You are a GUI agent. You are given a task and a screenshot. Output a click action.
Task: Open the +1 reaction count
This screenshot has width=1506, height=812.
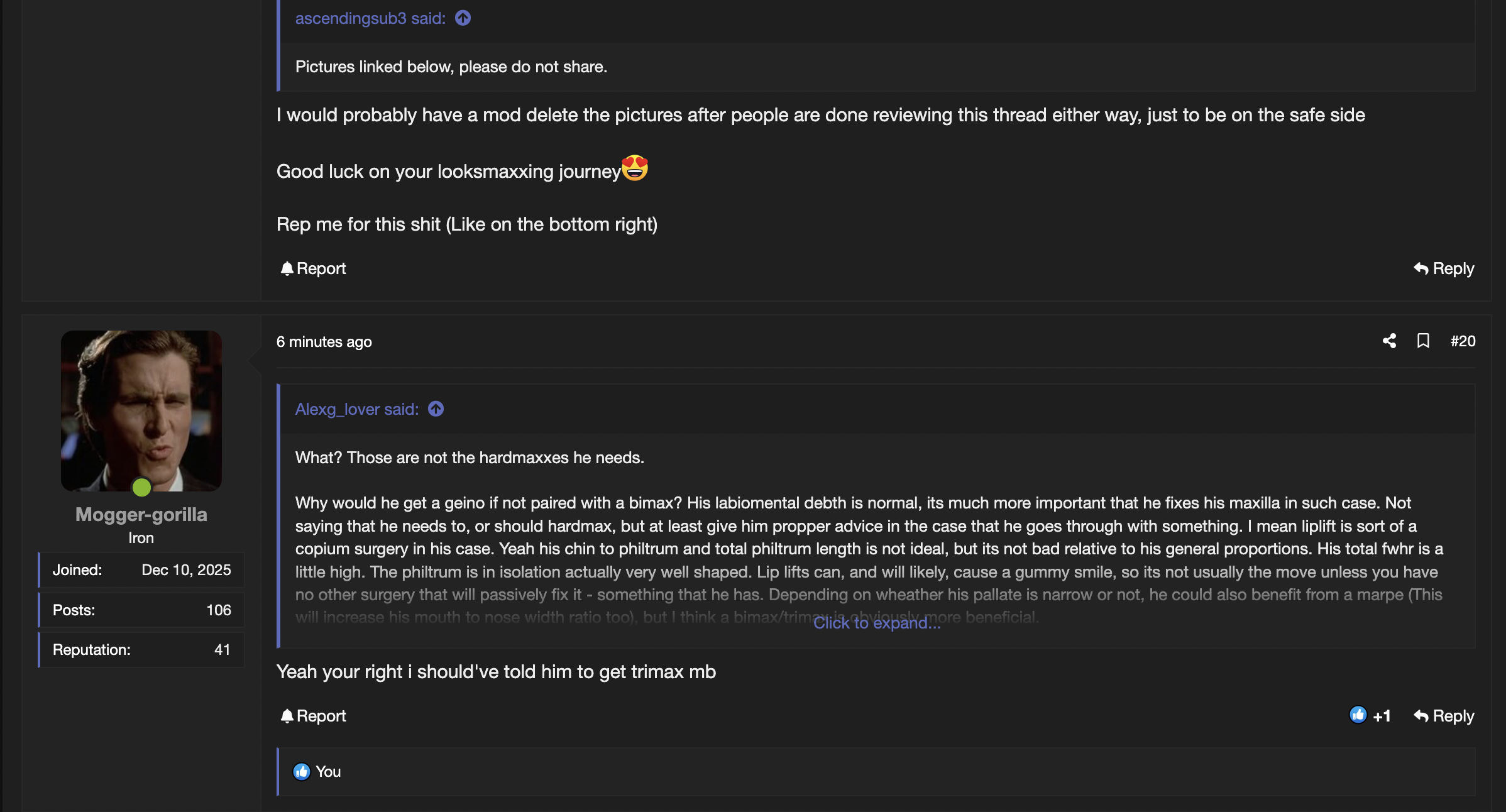[1382, 716]
